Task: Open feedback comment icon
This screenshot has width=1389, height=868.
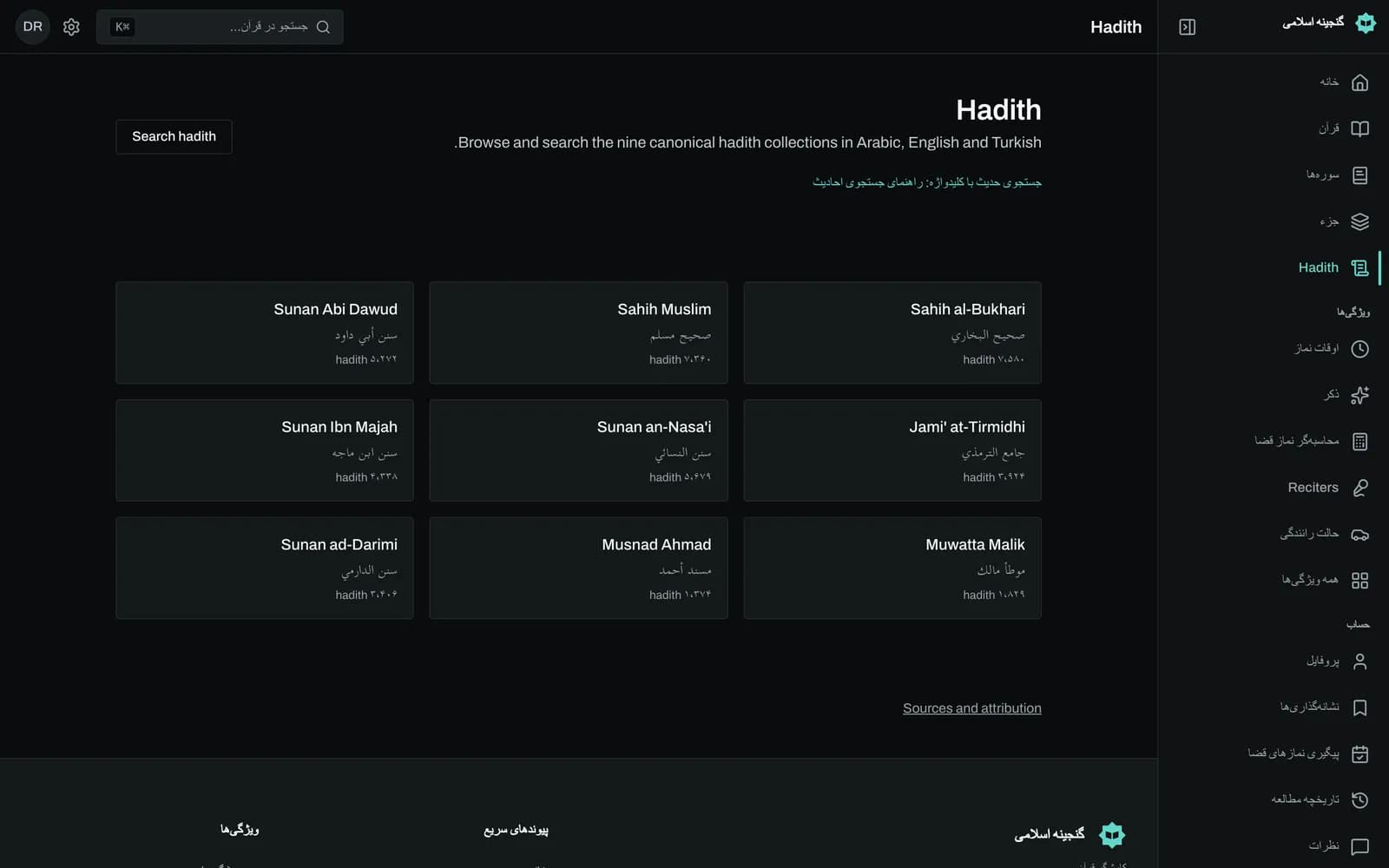Action: [1359, 846]
